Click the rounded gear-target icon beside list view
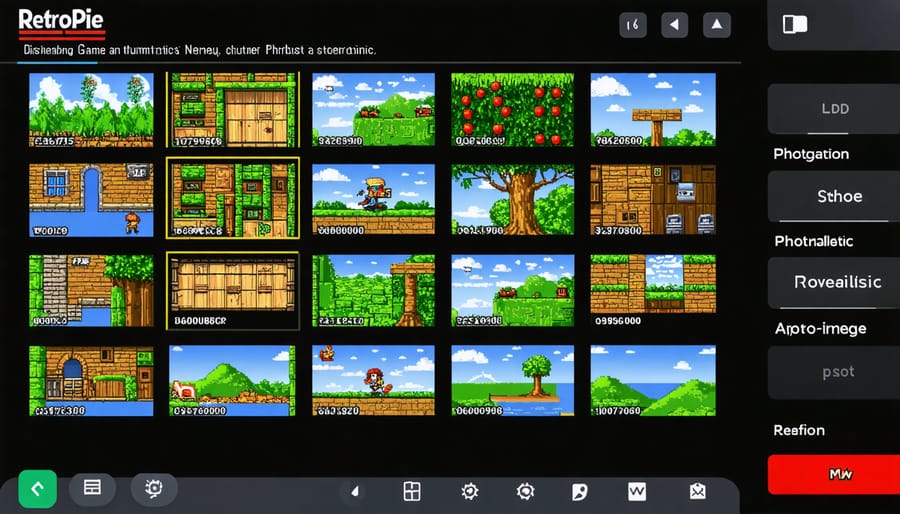The height and width of the screenshot is (514, 900). pos(154,488)
